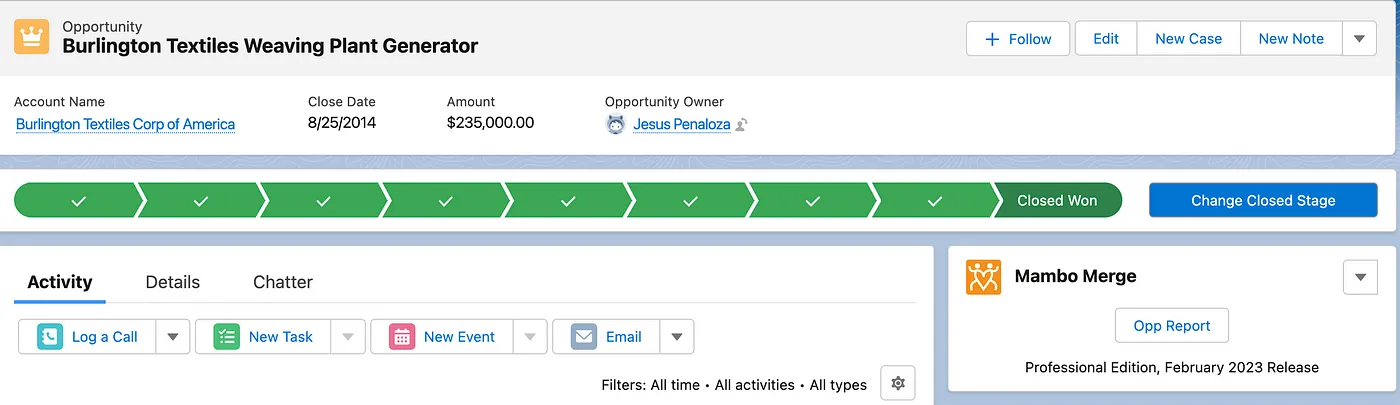Select the Closed Won stage in path

coord(1057,200)
